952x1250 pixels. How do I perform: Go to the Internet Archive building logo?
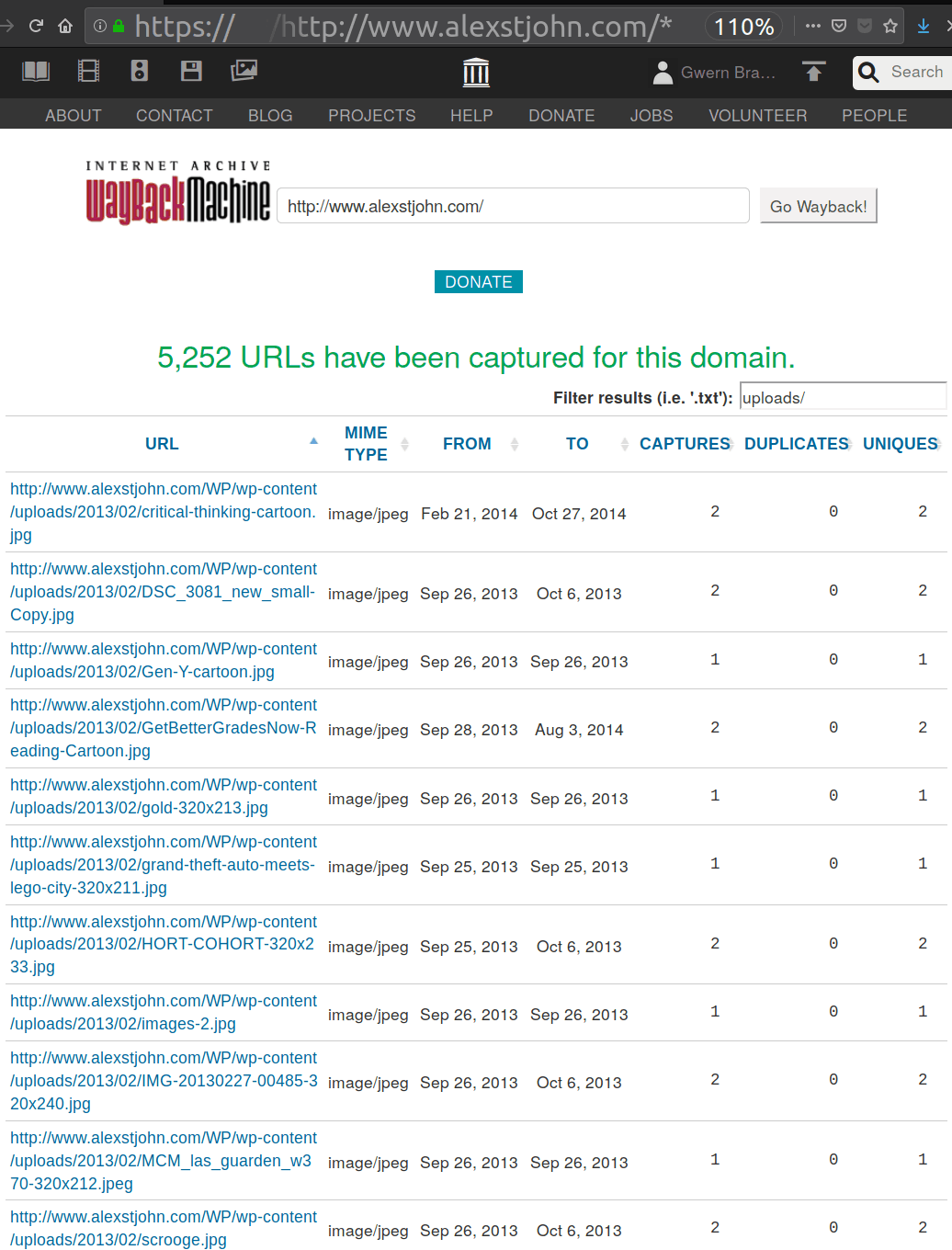[x=476, y=72]
